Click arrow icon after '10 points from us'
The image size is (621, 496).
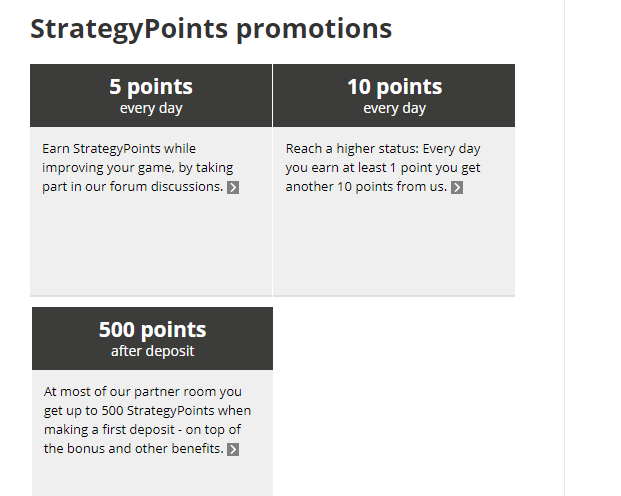click(457, 187)
